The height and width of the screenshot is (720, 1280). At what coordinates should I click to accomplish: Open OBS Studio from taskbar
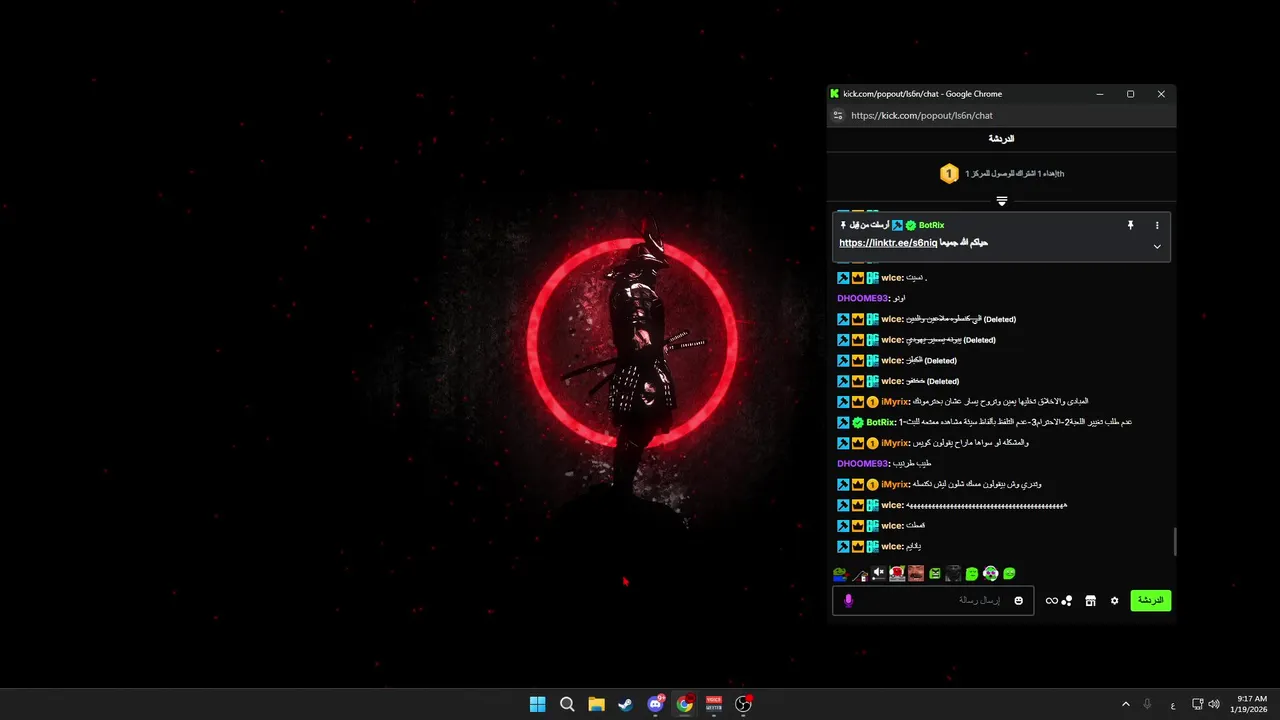743,704
